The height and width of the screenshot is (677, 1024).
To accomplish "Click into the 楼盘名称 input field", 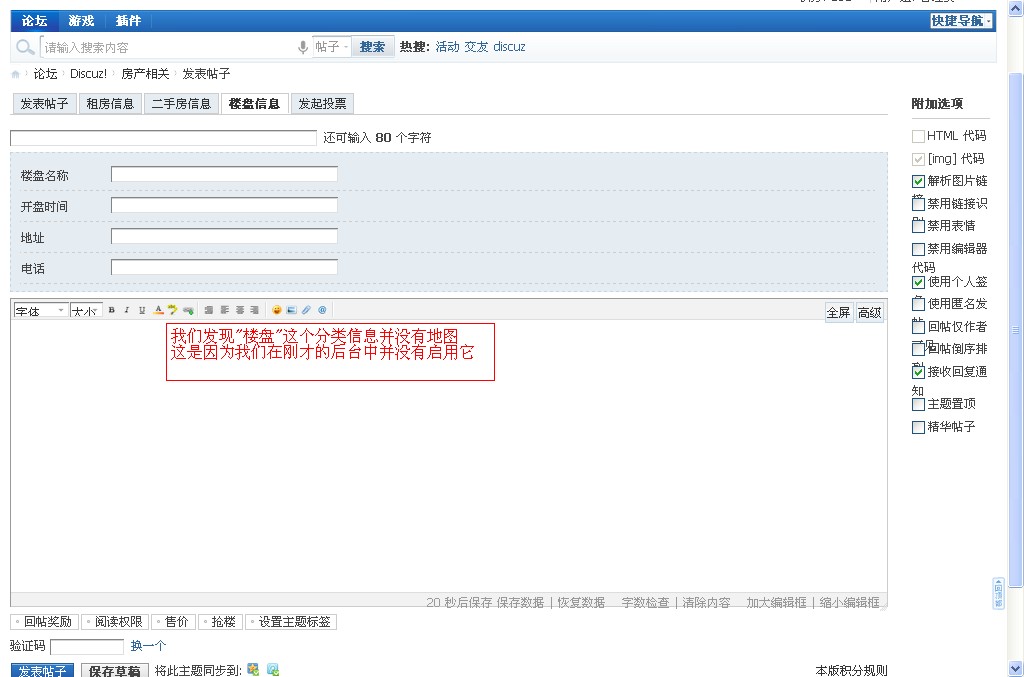I will (224, 174).
